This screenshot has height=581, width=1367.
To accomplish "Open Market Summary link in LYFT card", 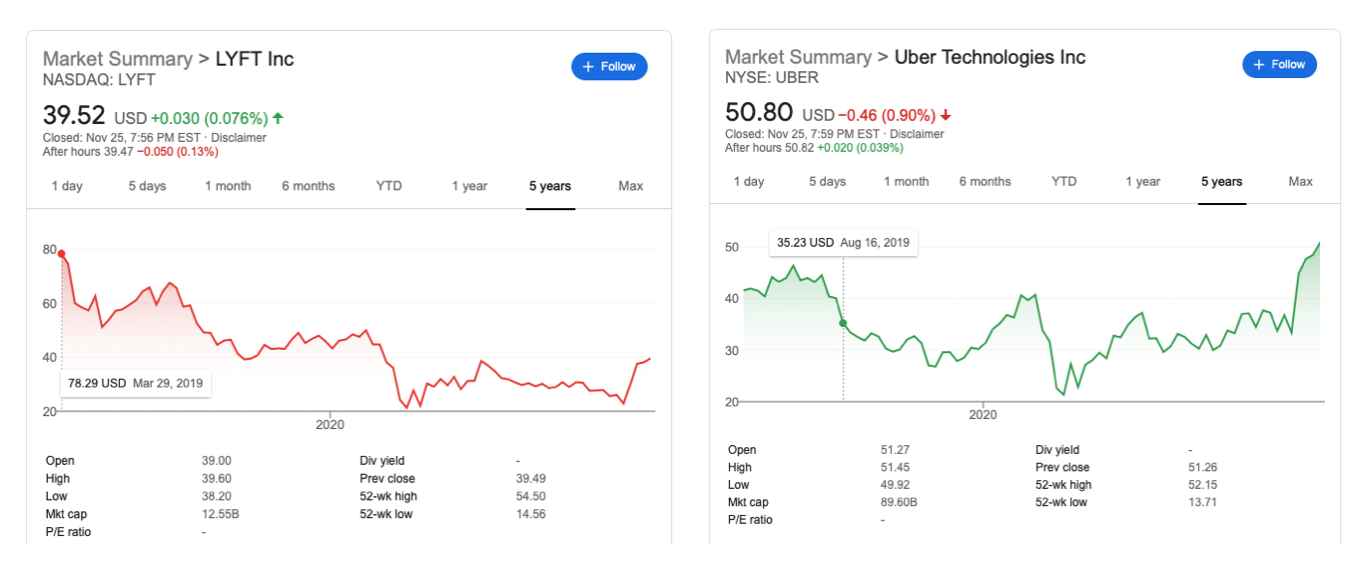I will 117,59.
